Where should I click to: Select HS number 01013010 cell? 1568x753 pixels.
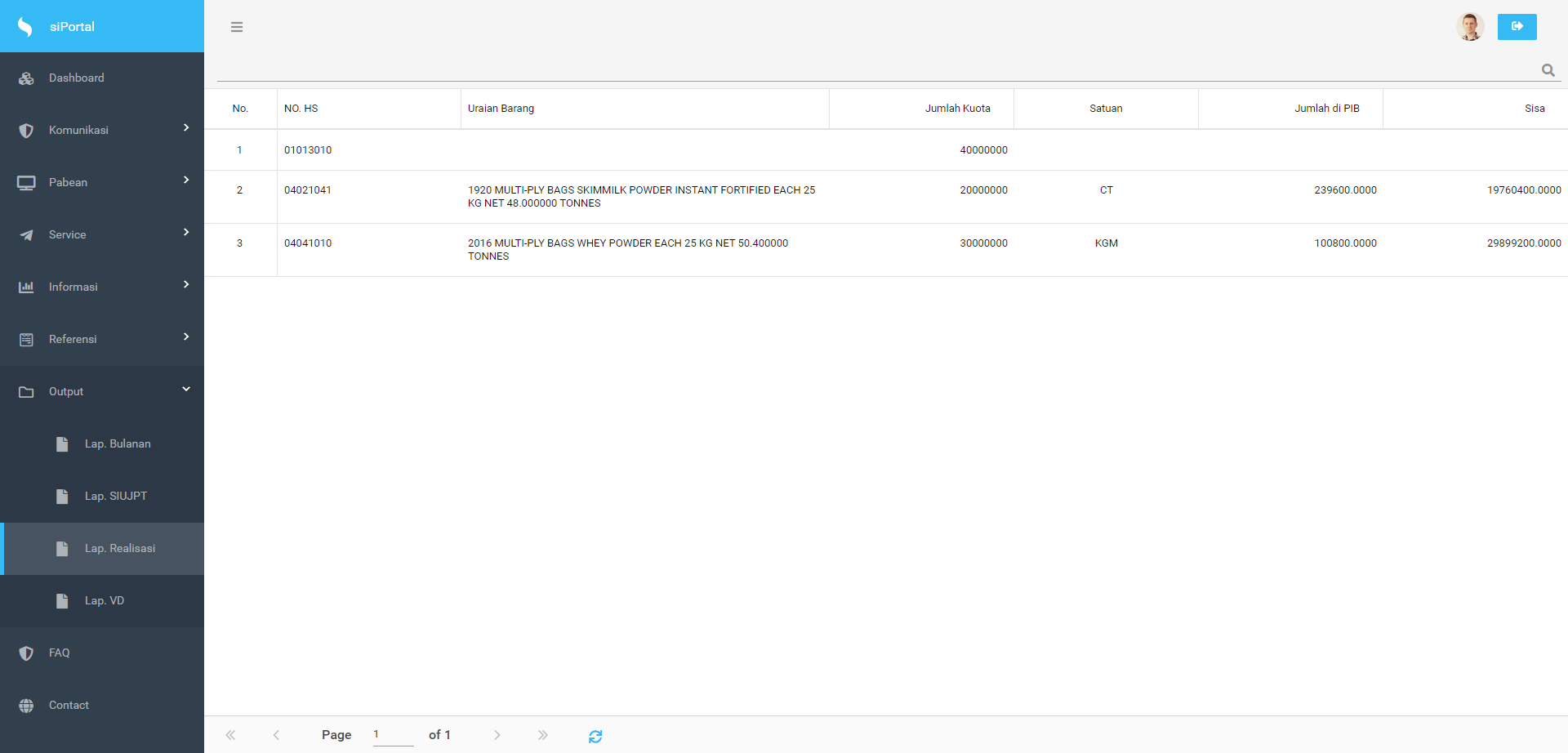pyautogui.click(x=369, y=150)
